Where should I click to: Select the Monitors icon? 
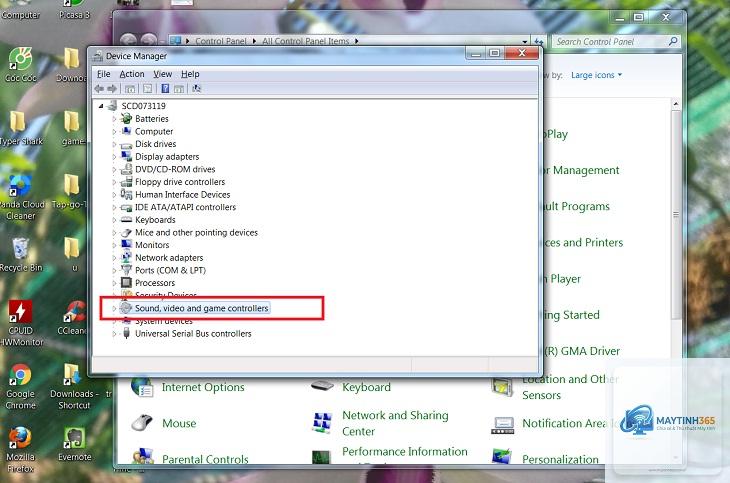click(x=126, y=245)
